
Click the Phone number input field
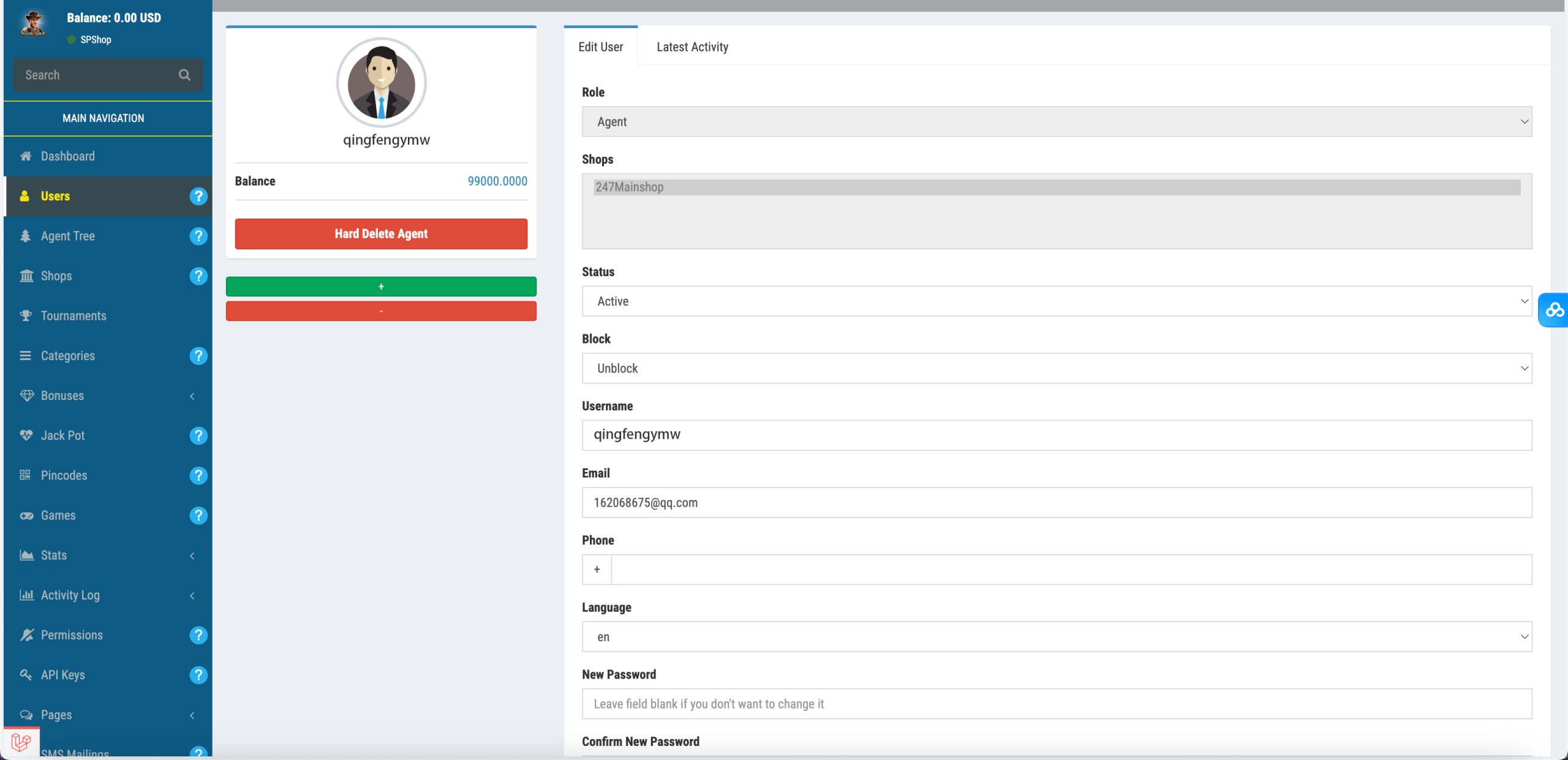[x=1071, y=570]
